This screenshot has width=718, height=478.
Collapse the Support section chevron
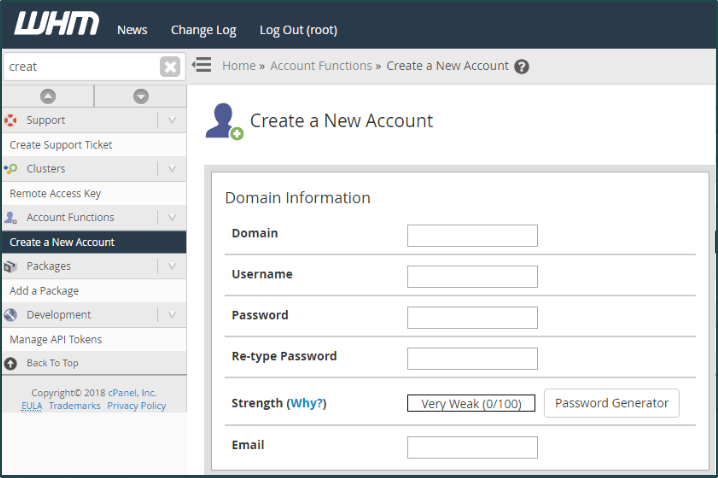click(x=172, y=120)
